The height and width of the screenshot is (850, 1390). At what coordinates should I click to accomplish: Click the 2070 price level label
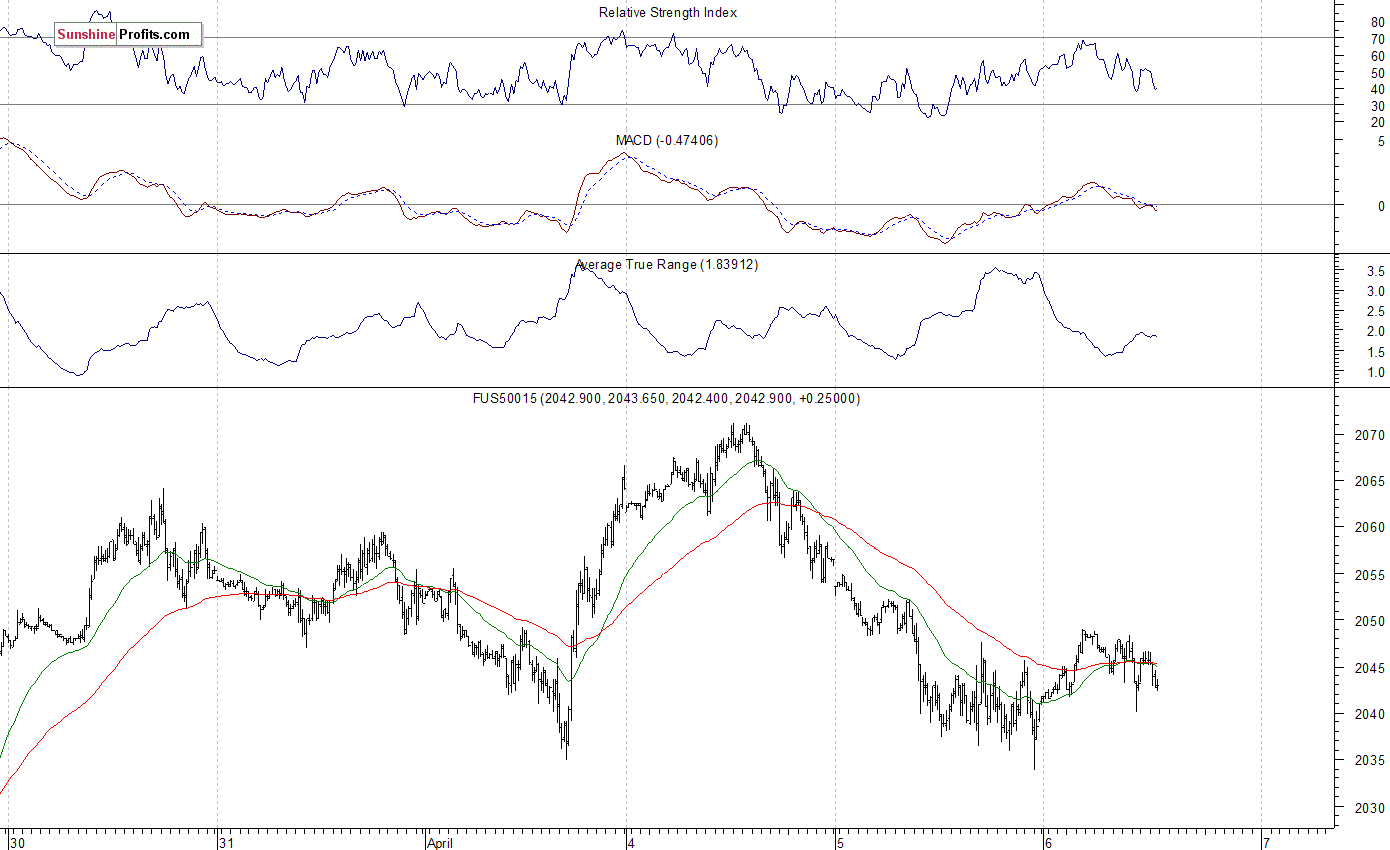[x=1370, y=435]
